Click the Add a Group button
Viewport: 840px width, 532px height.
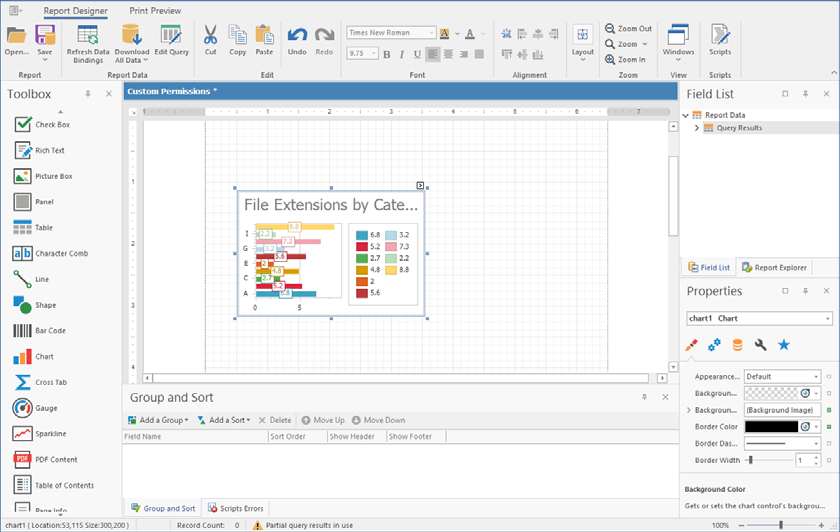tap(160, 420)
